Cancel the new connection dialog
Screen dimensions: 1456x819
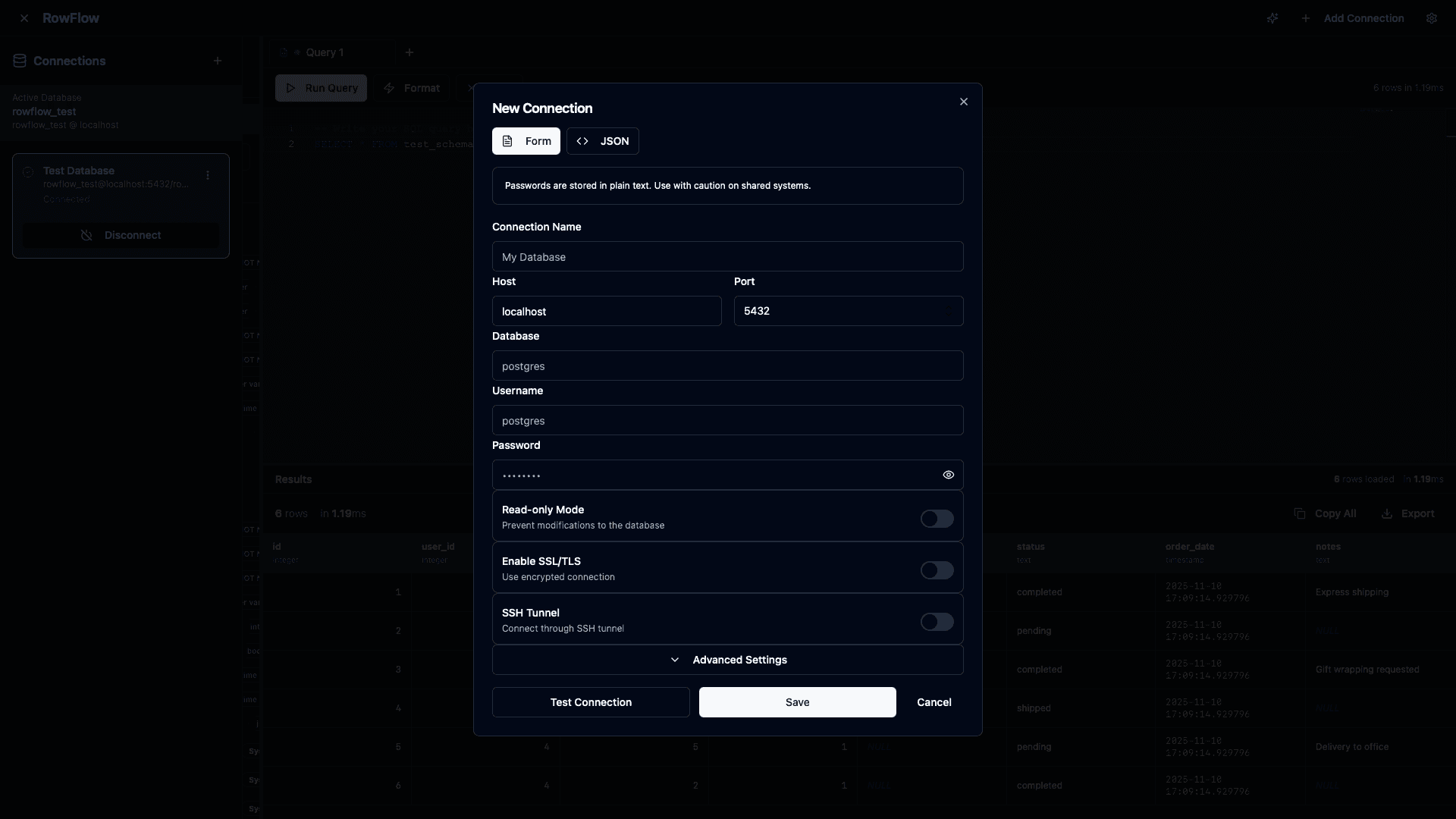934,702
